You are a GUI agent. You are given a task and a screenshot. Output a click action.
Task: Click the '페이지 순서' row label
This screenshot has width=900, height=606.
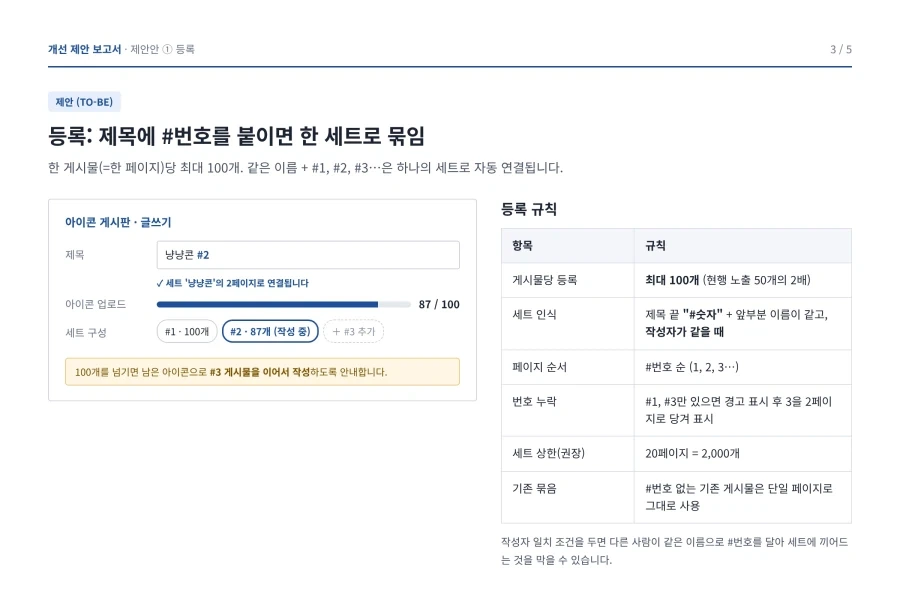[x=540, y=367]
